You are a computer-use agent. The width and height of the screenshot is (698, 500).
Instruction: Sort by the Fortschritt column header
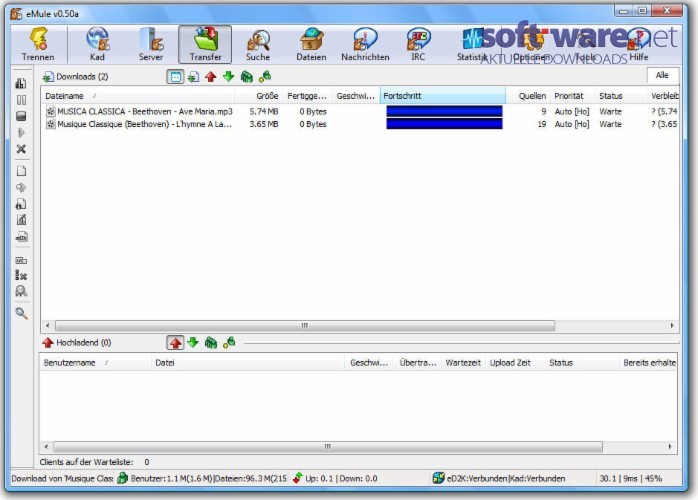click(442, 96)
